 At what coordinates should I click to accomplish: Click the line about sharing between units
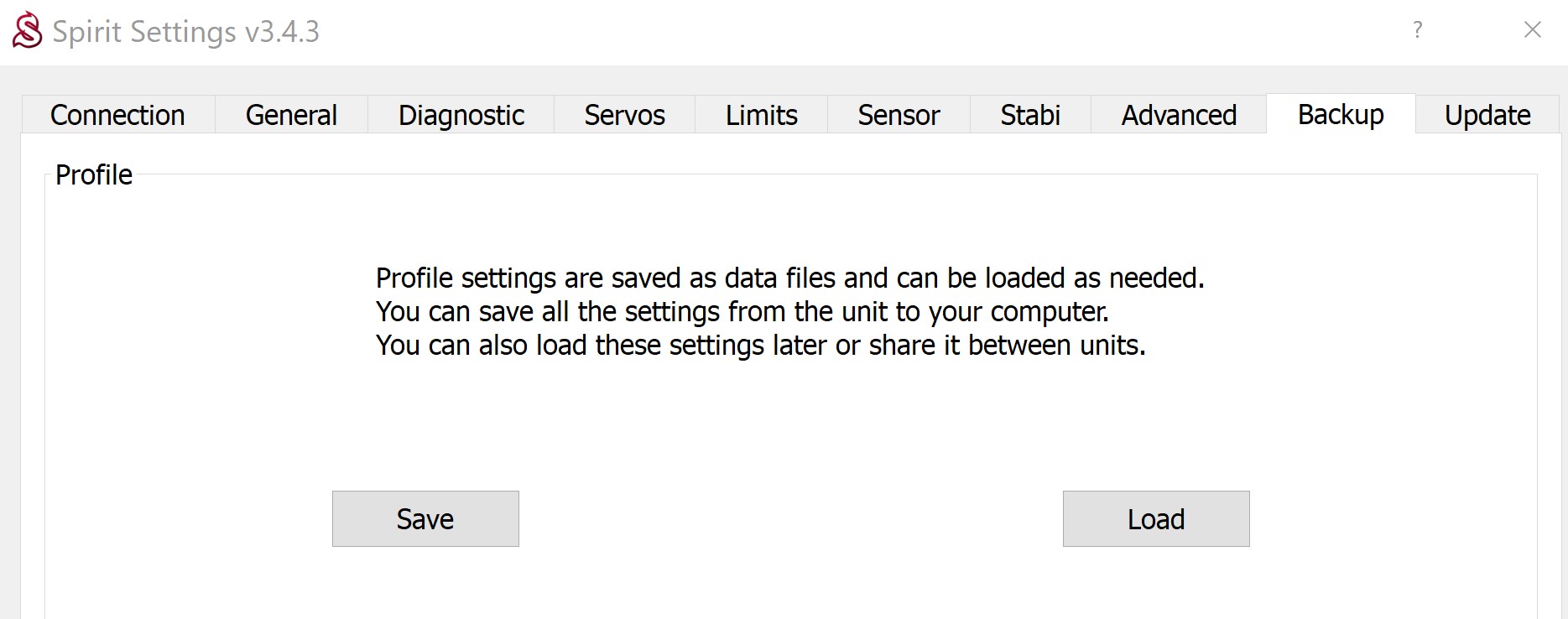(x=760, y=345)
